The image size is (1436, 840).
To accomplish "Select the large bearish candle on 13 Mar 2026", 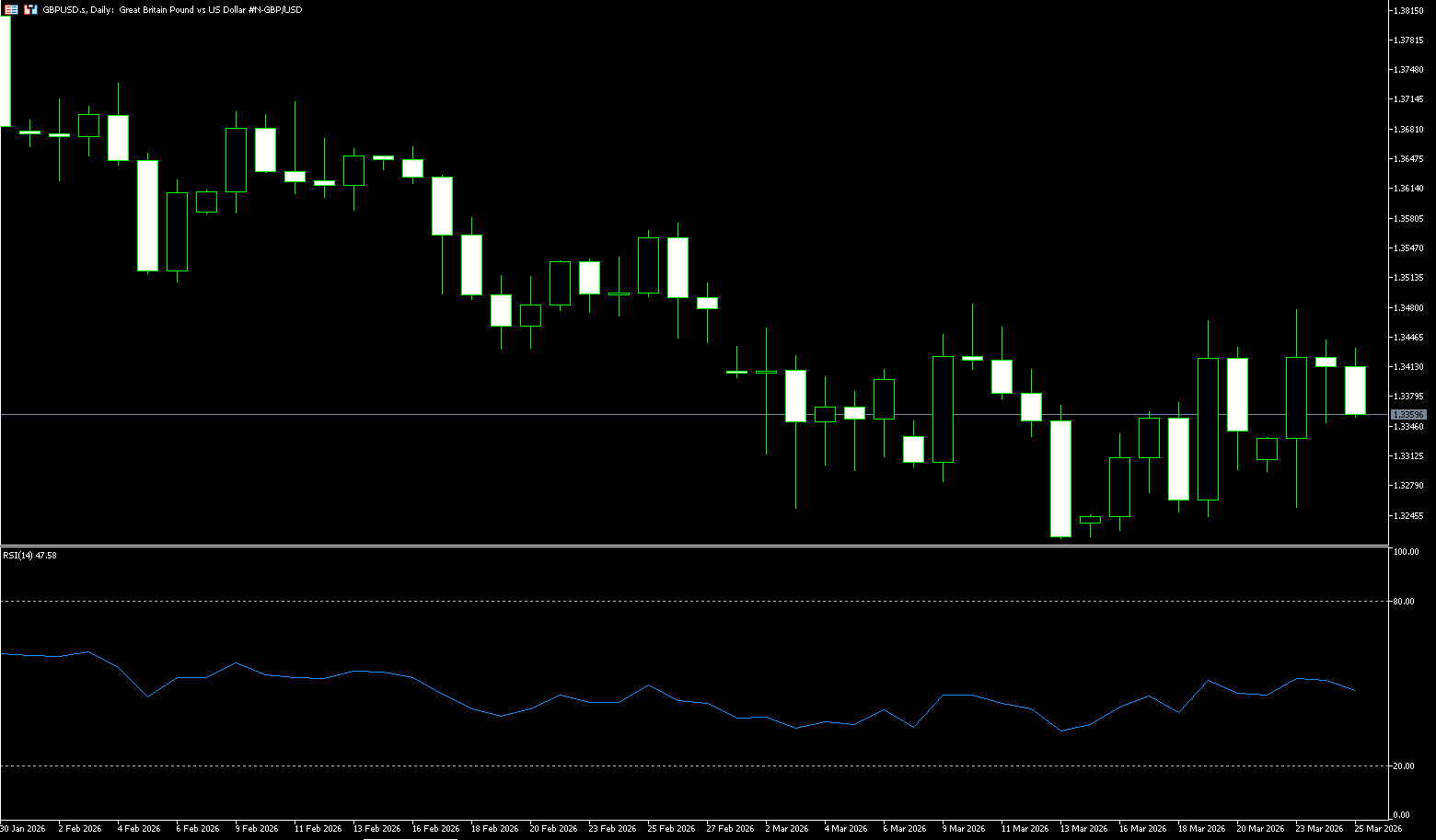I will [1061, 478].
